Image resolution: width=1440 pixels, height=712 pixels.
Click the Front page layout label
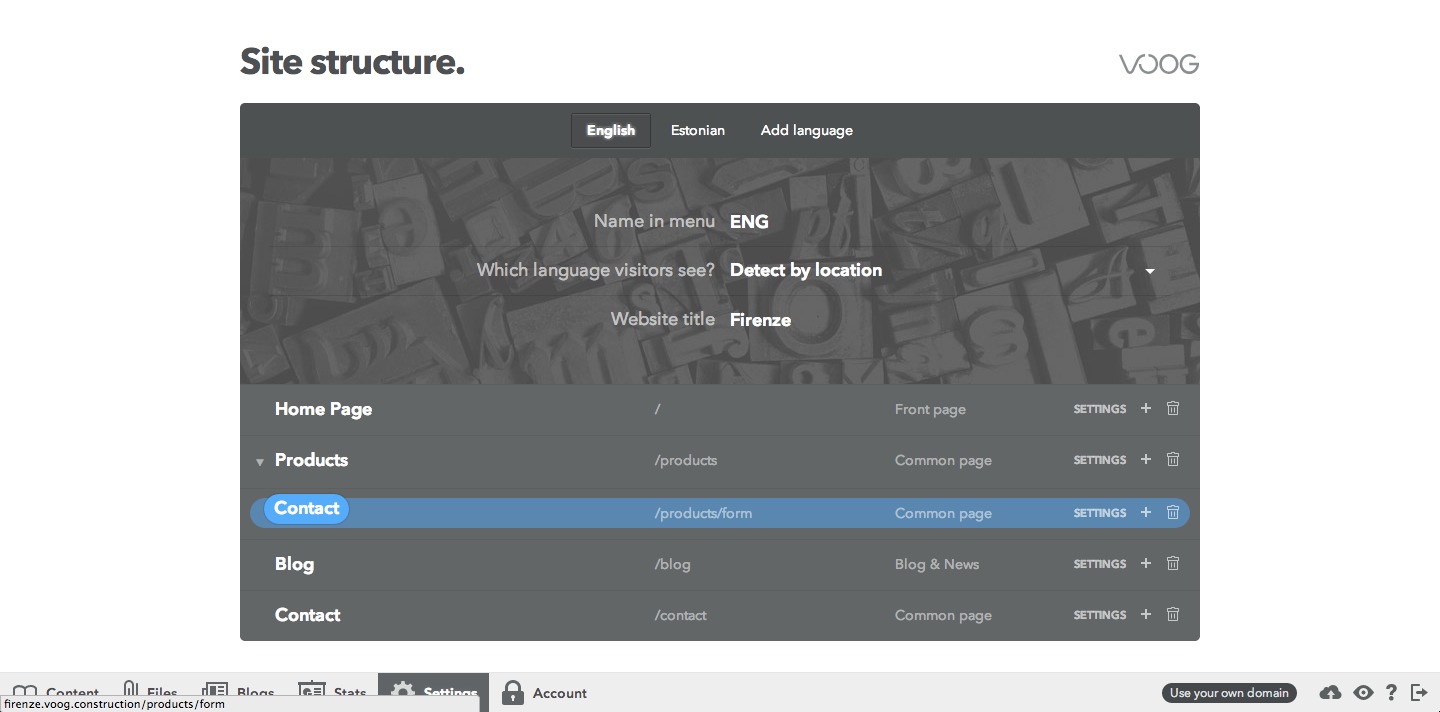[930, 409]
